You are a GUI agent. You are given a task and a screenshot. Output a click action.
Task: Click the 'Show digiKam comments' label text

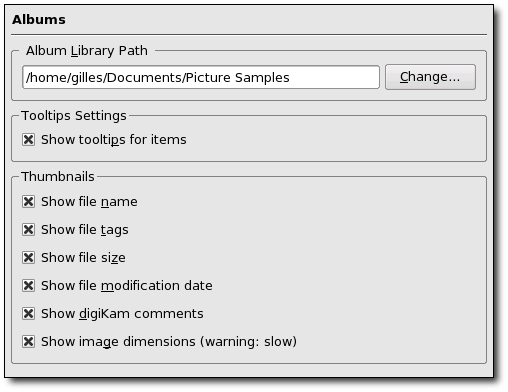122,314
